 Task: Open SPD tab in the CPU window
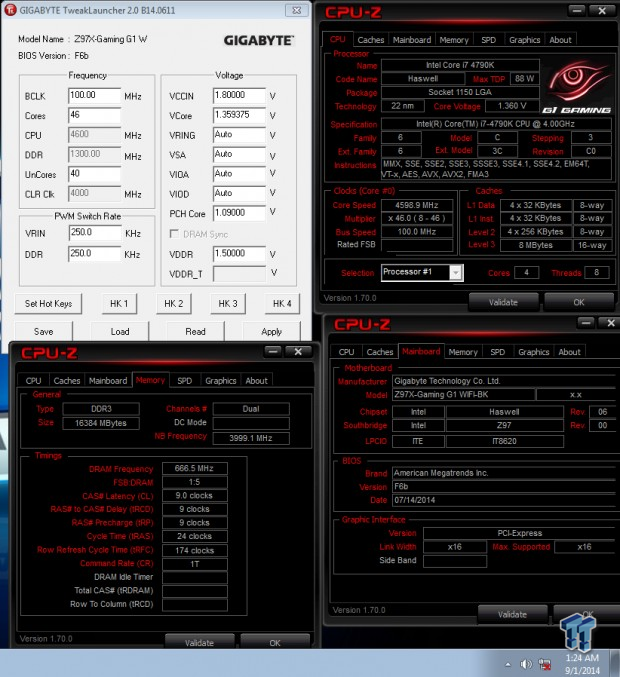tap(488, 40)
